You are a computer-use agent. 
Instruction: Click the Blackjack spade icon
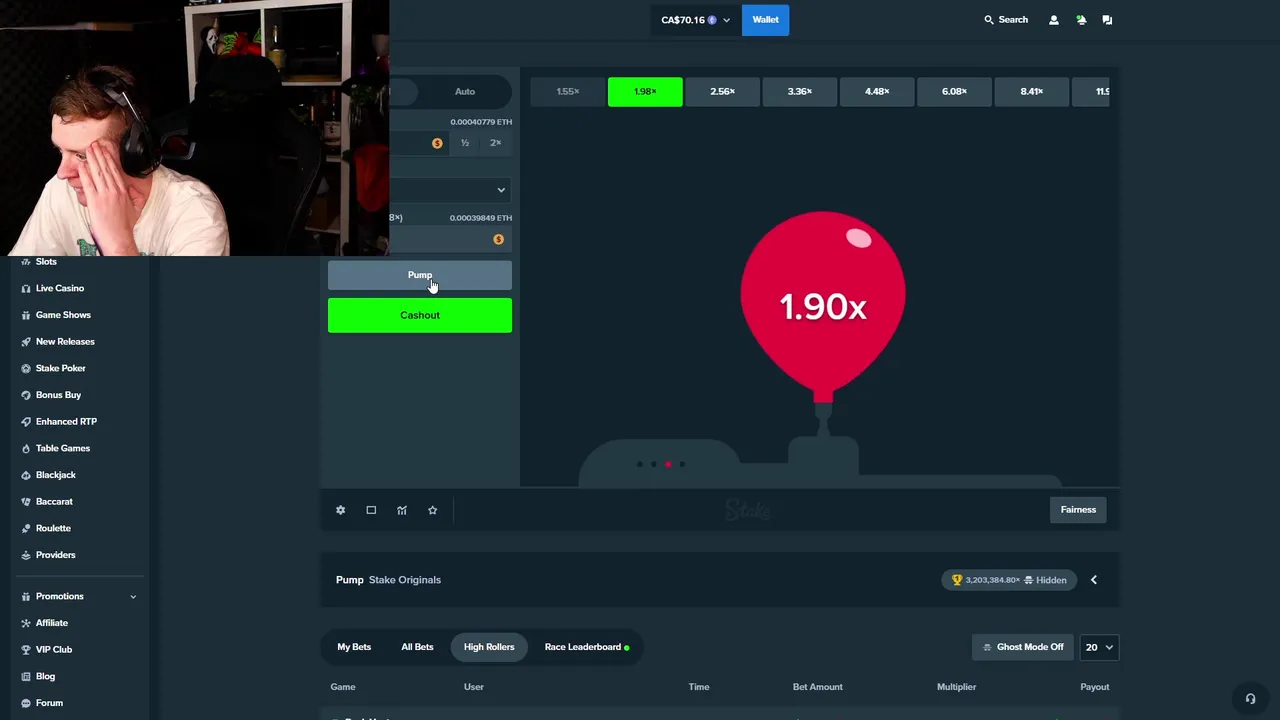point(26,475)
